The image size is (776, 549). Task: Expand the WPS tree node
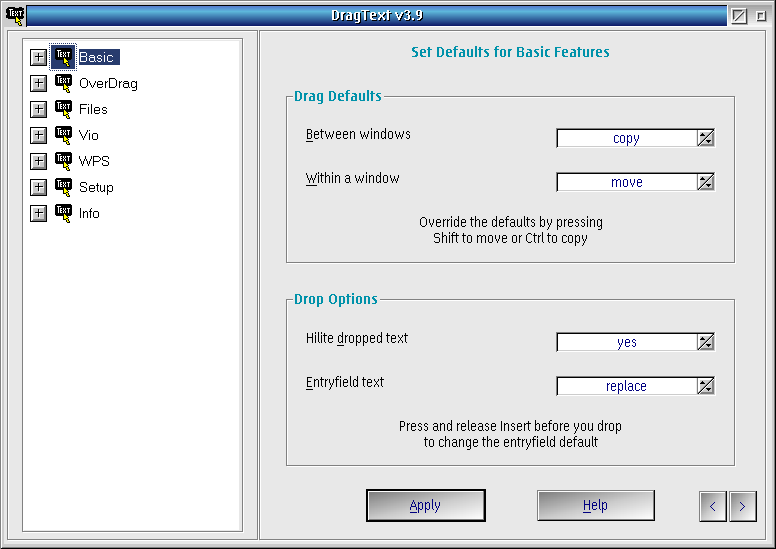[39, 161]
